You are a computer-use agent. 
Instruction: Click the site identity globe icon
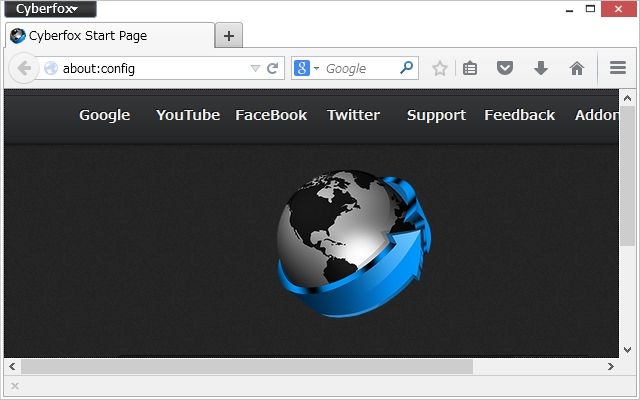[51, 68]
